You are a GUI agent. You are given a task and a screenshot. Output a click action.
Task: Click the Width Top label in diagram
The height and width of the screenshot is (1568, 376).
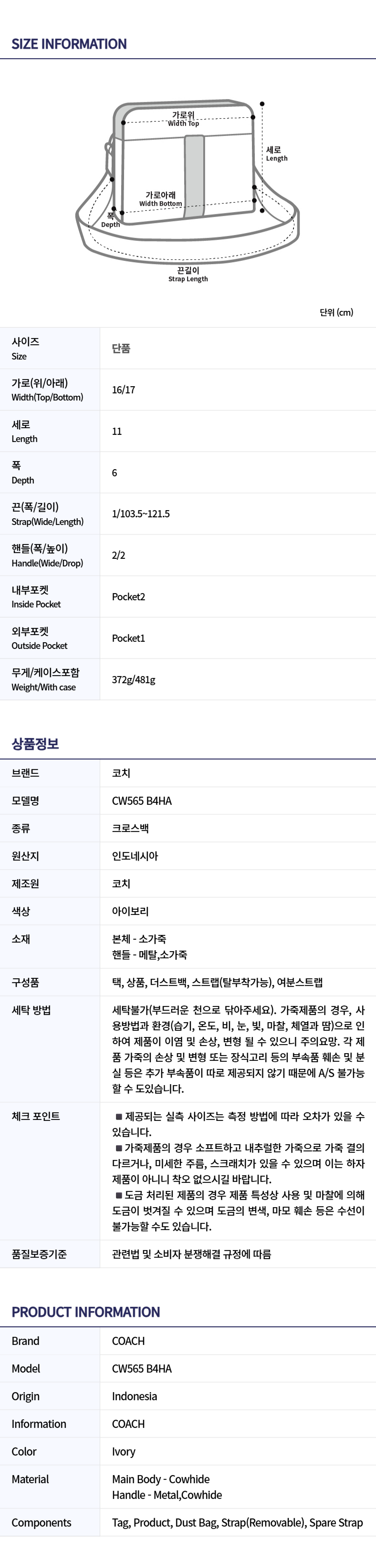[x=183, y=119]
